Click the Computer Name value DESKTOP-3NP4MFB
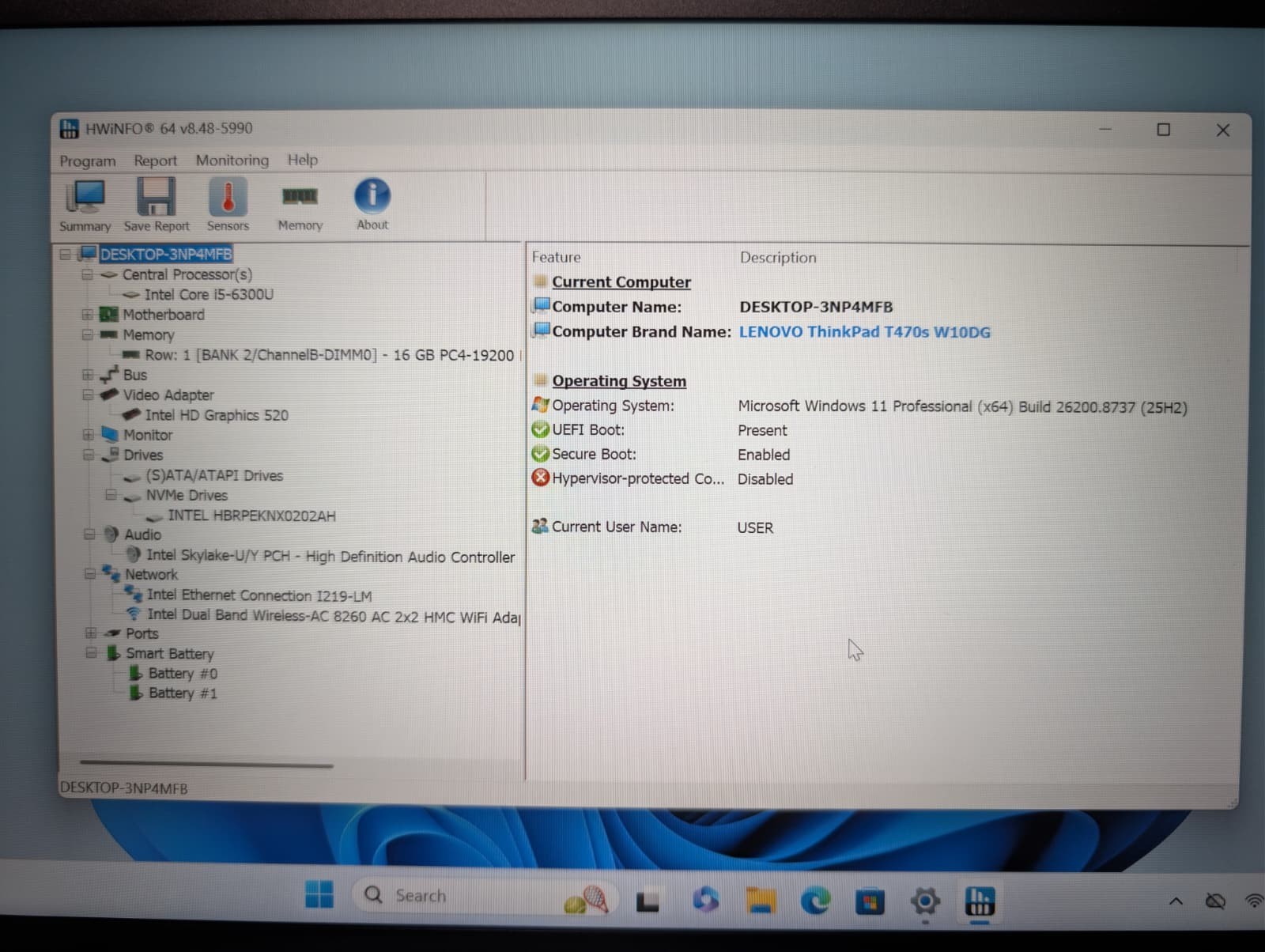 point(816,307)
